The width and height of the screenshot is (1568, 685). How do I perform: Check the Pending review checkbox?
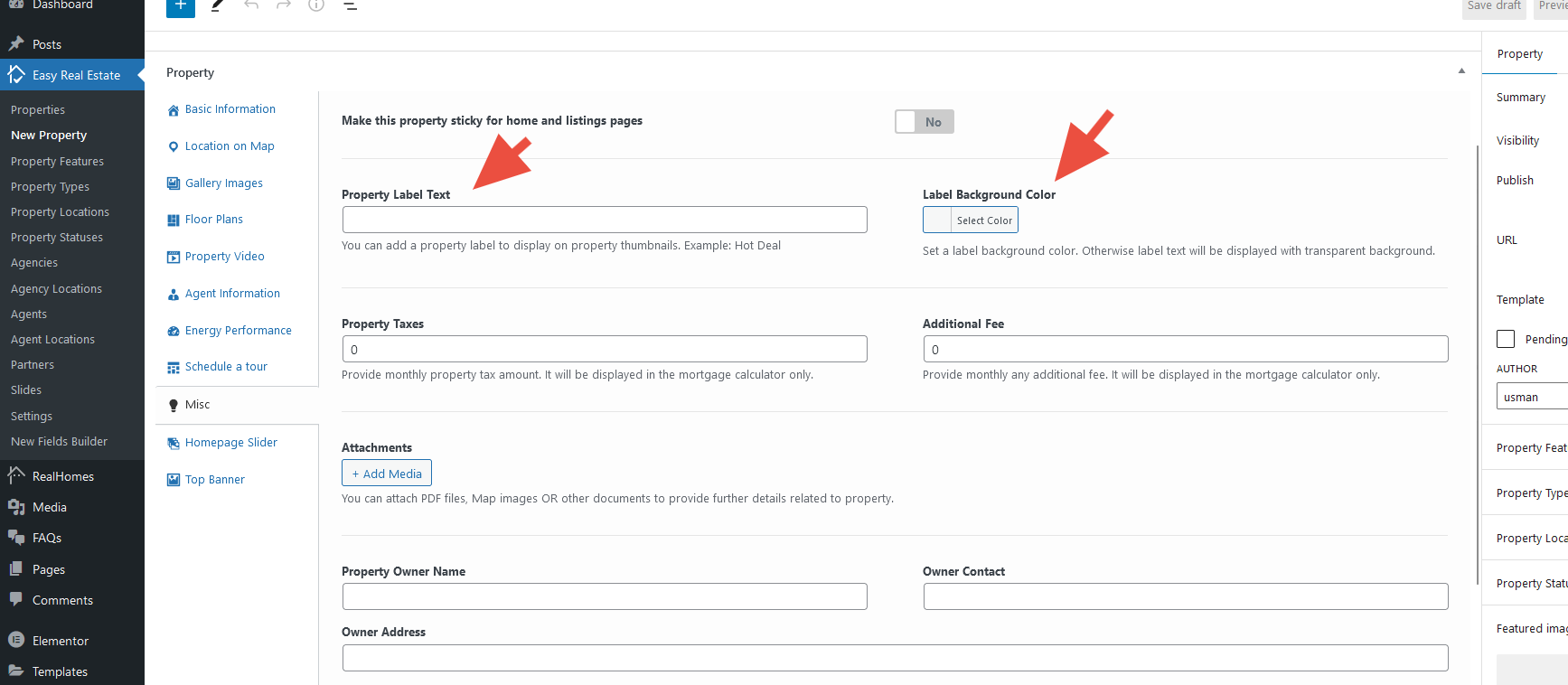[x=1506, y=339]
